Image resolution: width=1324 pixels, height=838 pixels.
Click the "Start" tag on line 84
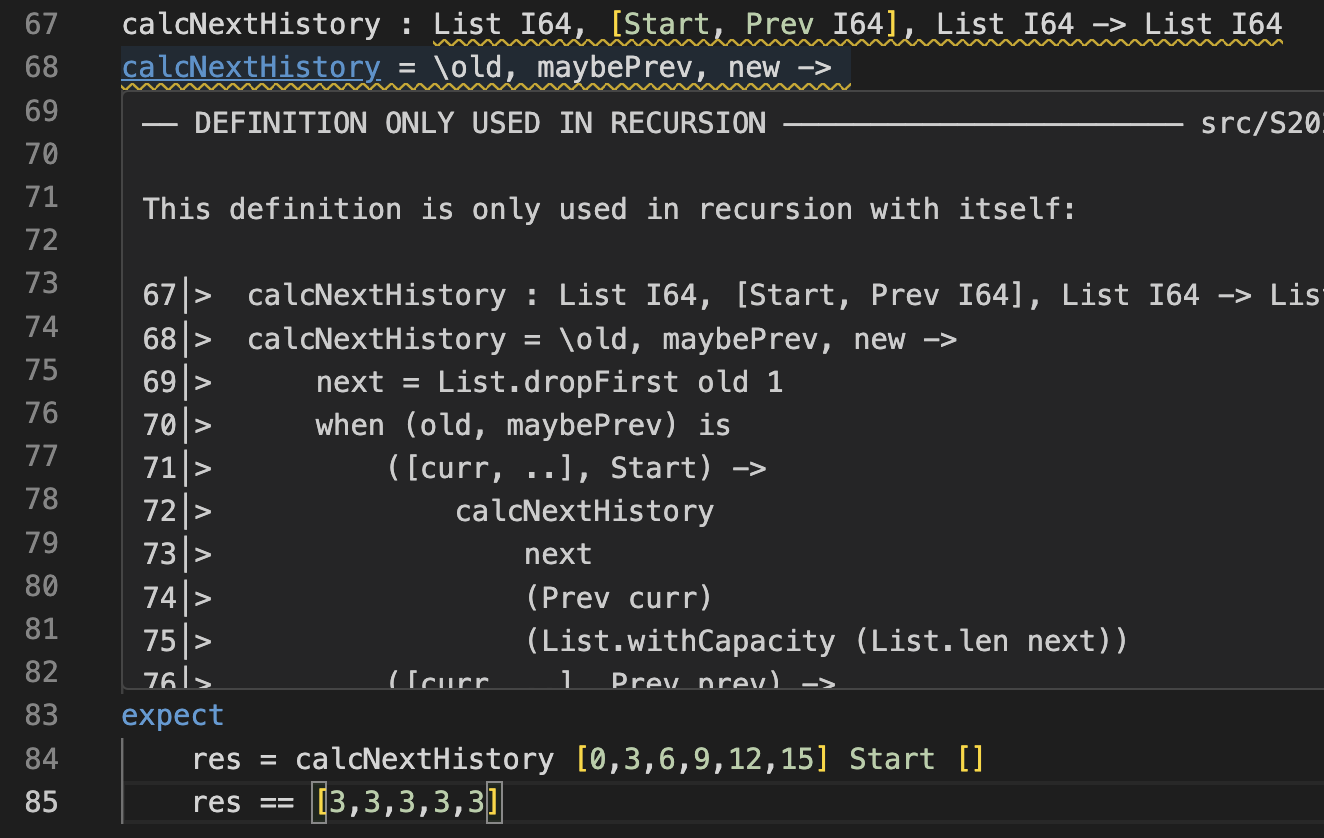coord(892,759)
